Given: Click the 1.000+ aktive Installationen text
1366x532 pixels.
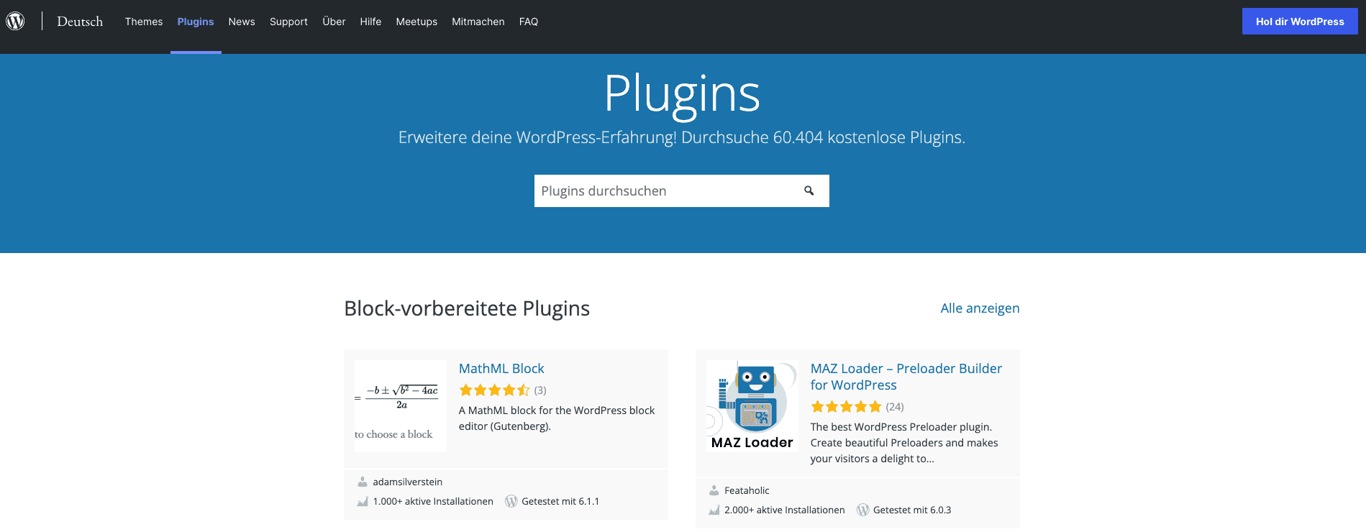Looking at the screenshot, I should (433, 502).
